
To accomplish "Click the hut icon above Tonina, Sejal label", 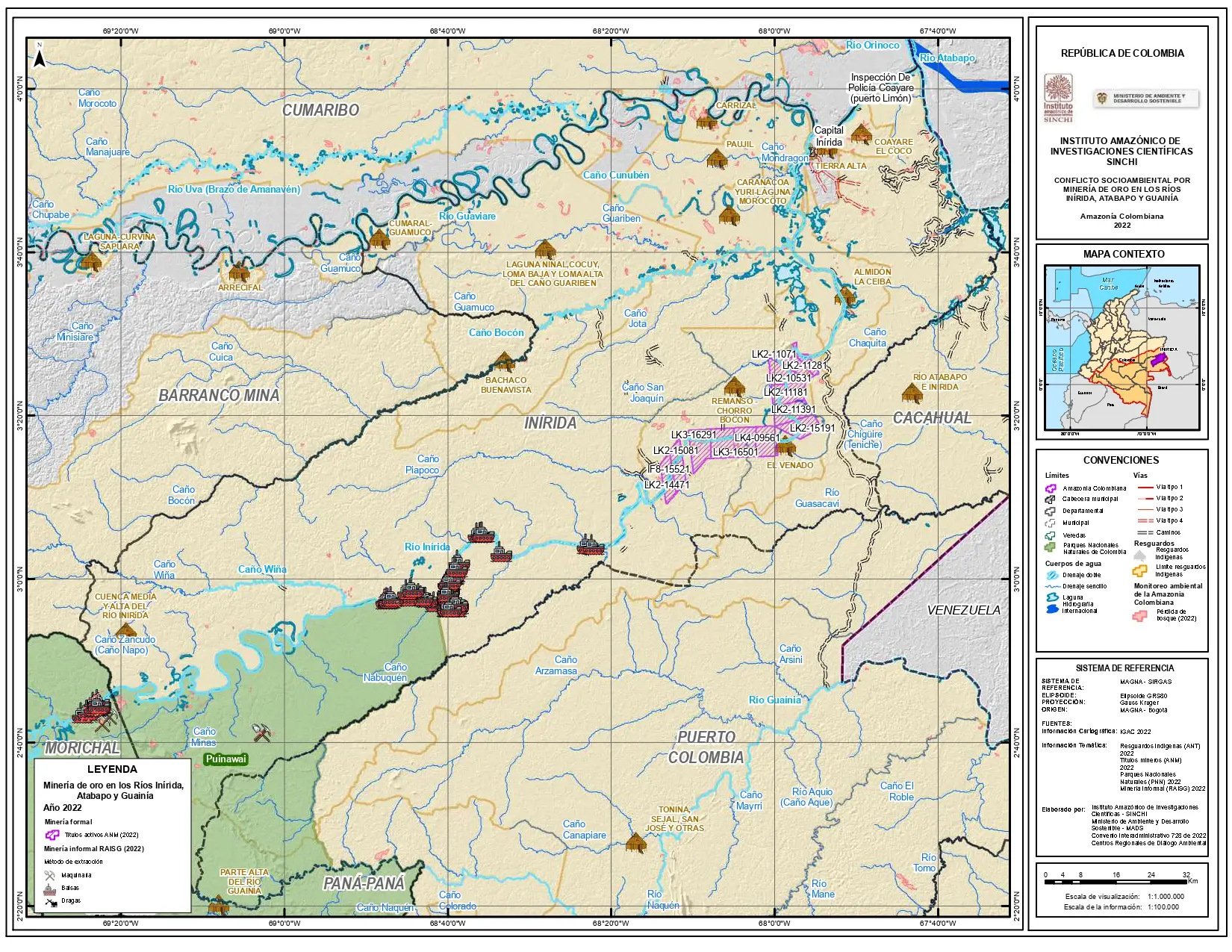I will point(635,843).
